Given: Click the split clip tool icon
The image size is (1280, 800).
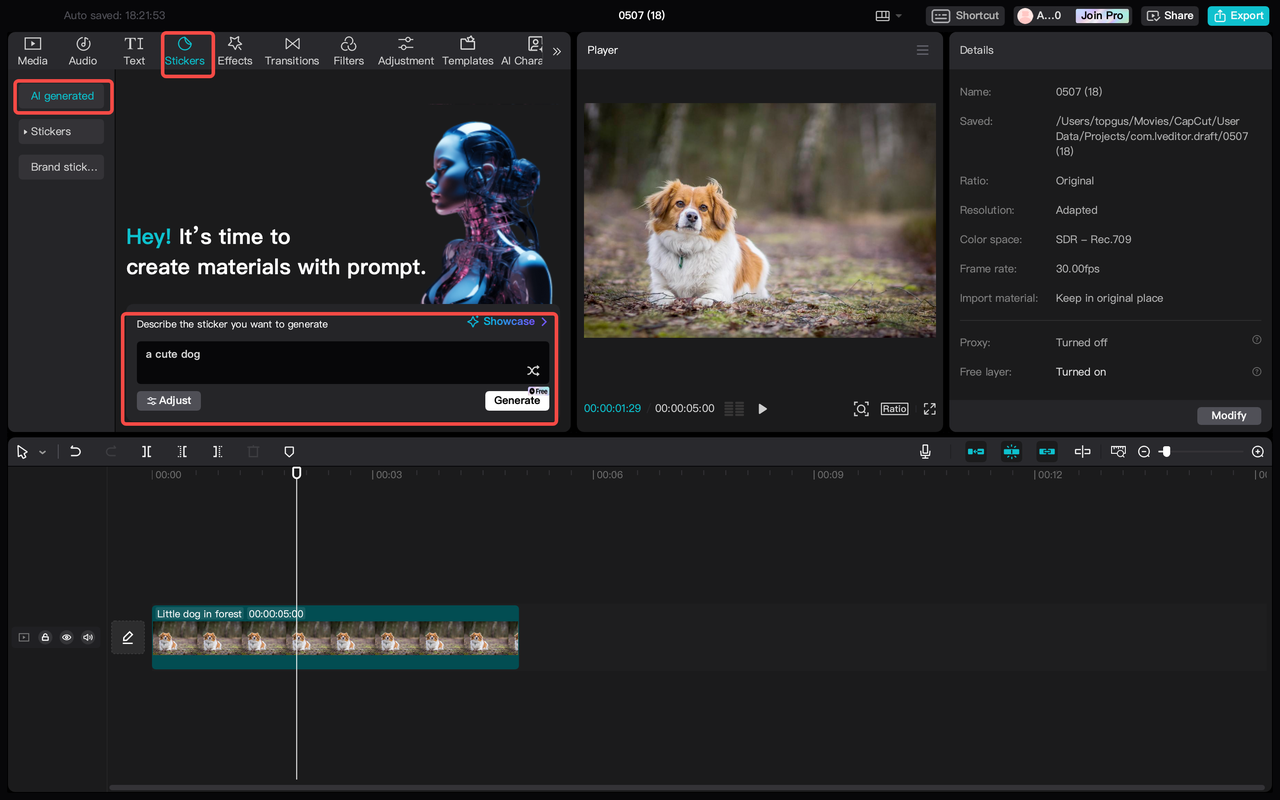Looking at the screenshot, I should point(146,452).
